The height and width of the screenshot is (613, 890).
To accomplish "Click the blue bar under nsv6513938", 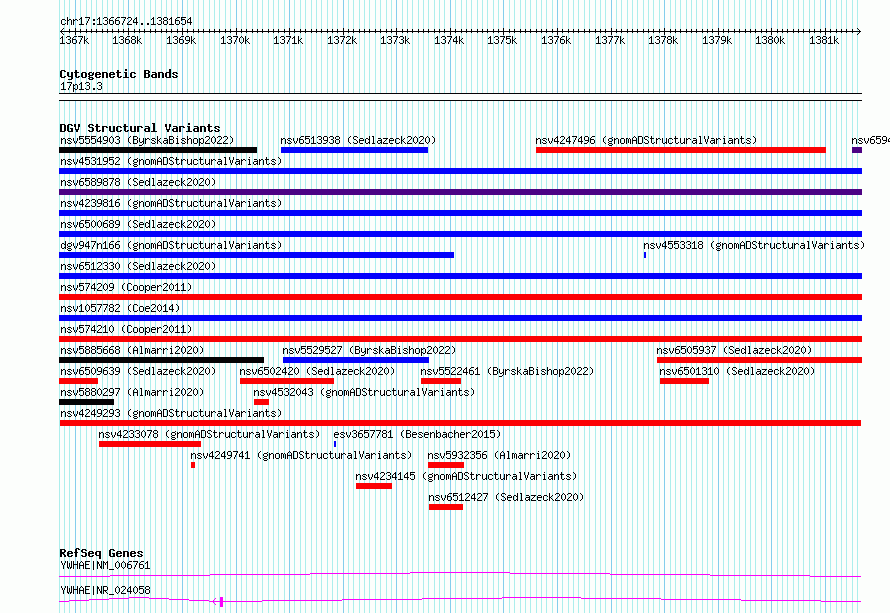I will point(354,150).
